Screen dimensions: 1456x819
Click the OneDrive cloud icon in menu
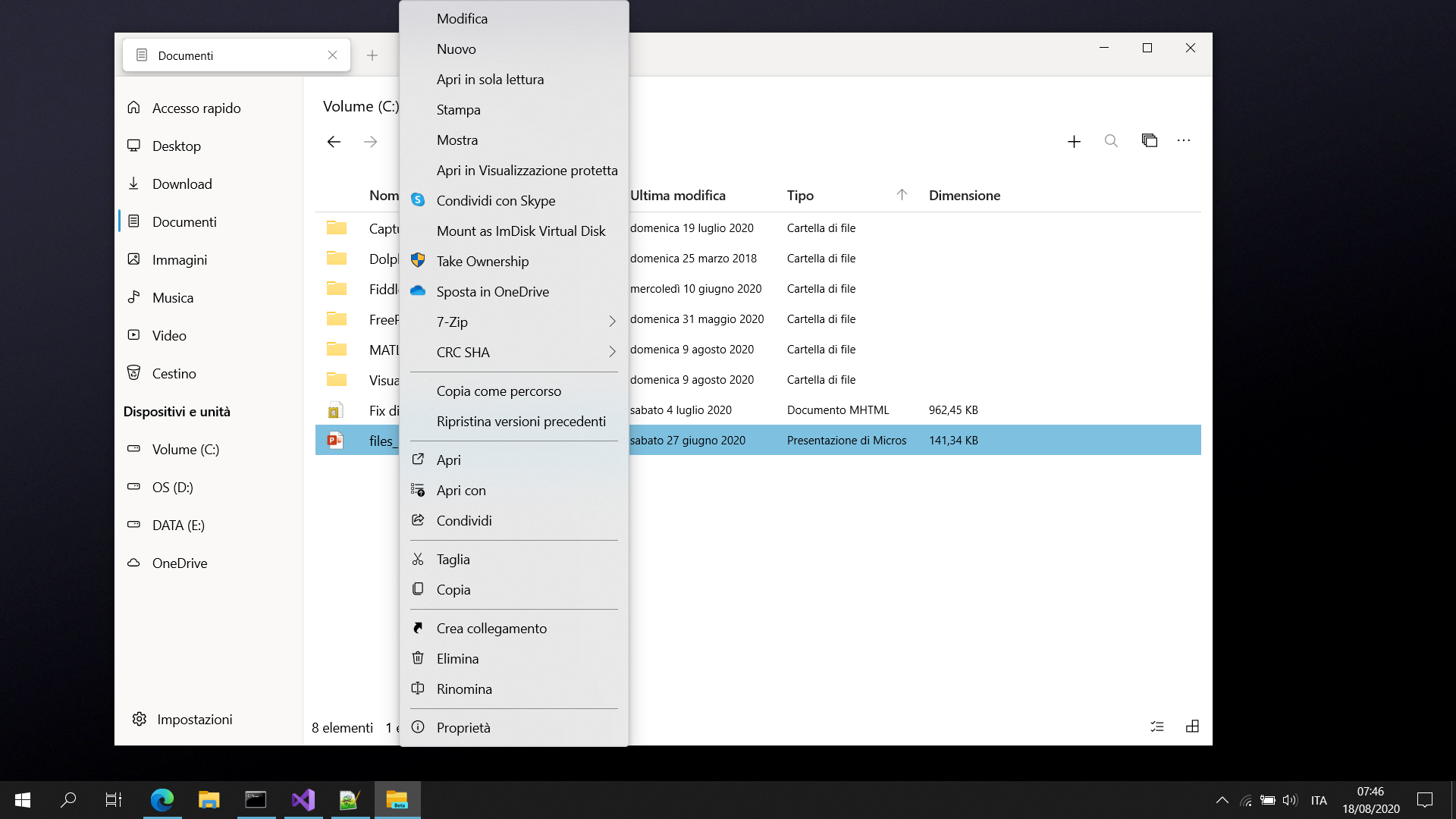pos(418,290)
